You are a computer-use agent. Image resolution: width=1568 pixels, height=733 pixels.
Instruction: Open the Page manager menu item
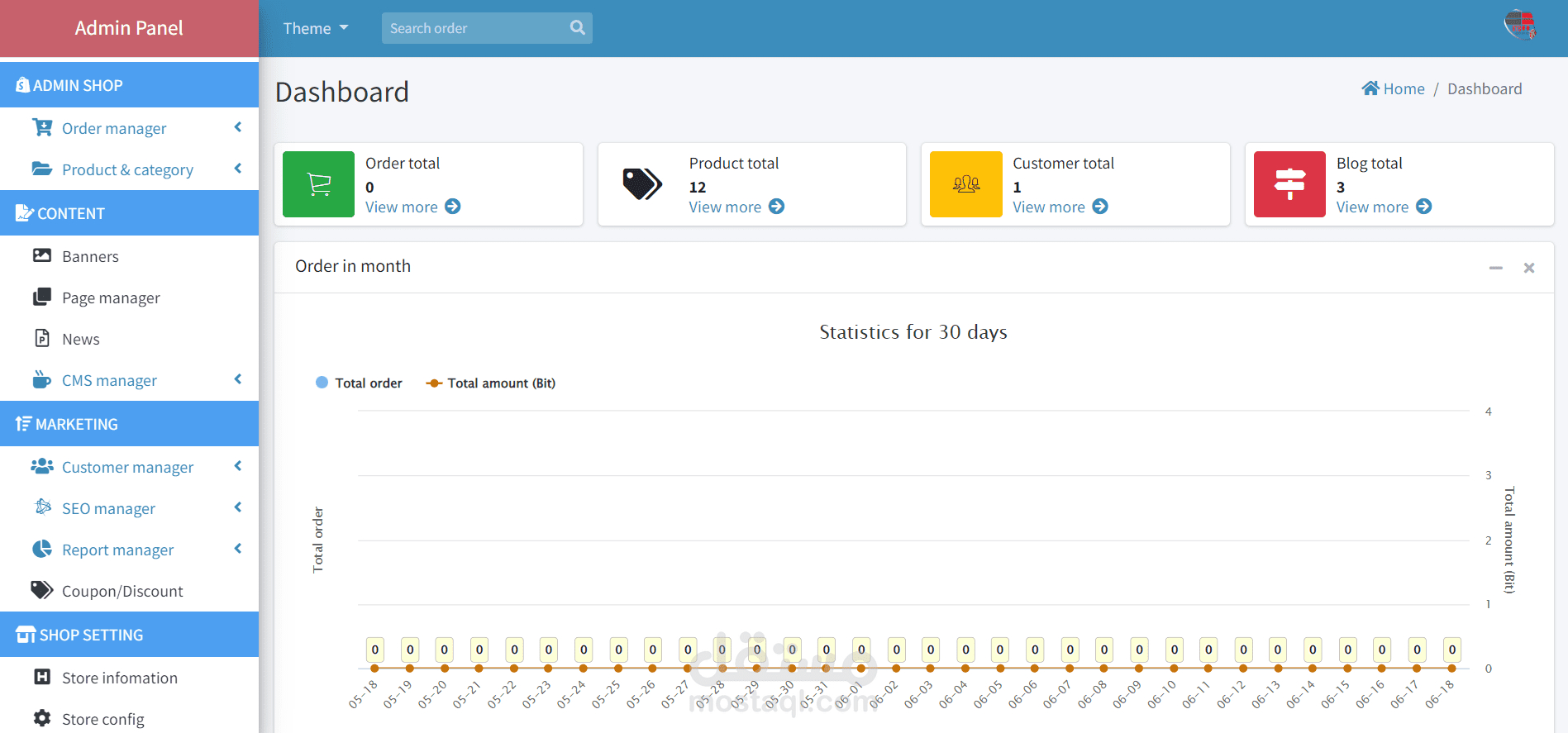(129, 297)
